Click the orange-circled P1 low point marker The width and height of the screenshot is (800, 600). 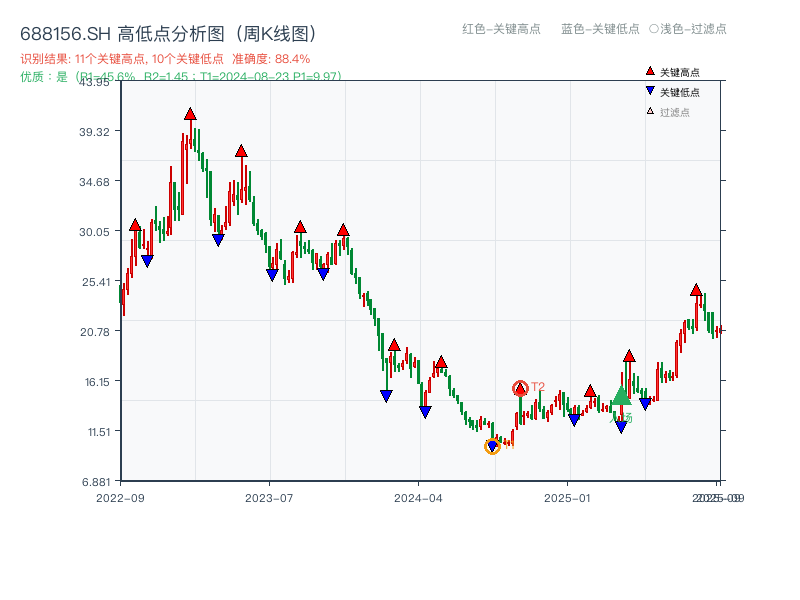pos(493,447)
